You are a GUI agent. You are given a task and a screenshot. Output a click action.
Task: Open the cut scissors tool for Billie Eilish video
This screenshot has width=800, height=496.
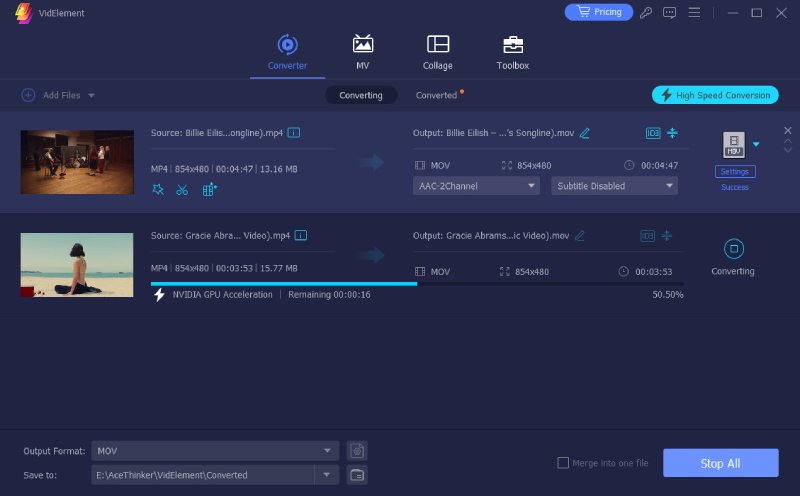coord(182,190)
